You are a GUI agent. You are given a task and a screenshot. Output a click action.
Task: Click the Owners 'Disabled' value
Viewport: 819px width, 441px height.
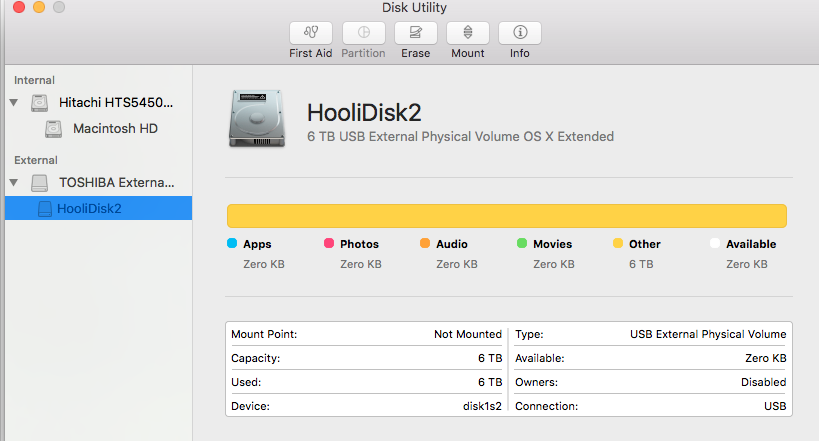click(764, 382)
